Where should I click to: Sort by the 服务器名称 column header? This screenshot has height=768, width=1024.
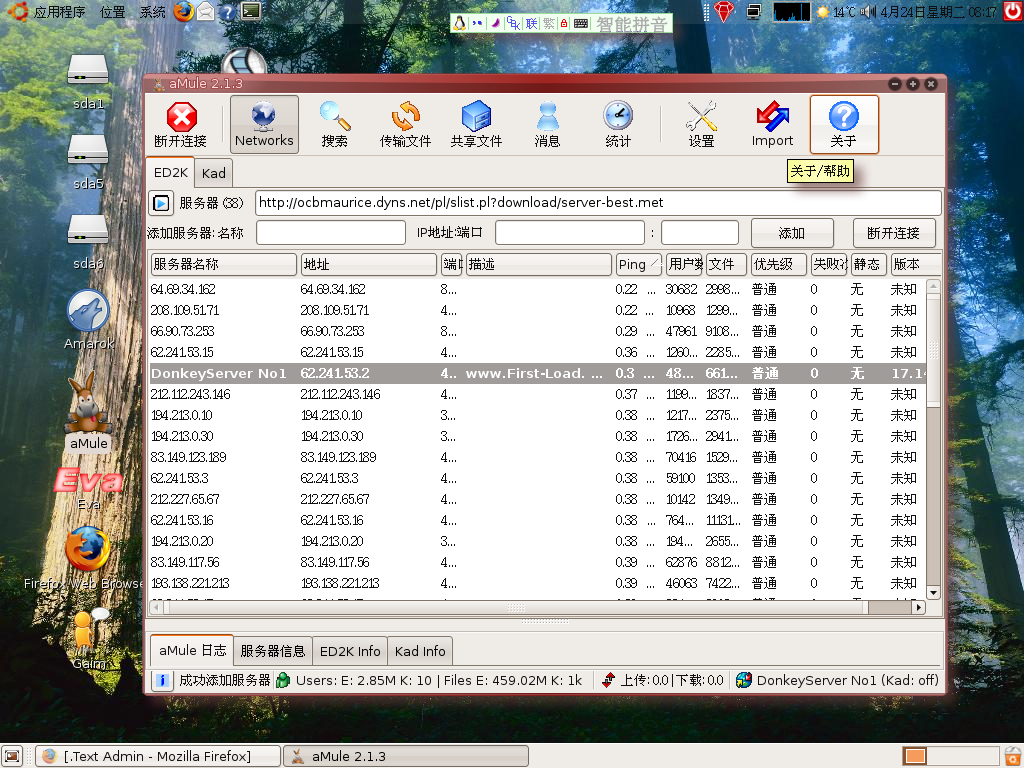click(x=223, y=264)
